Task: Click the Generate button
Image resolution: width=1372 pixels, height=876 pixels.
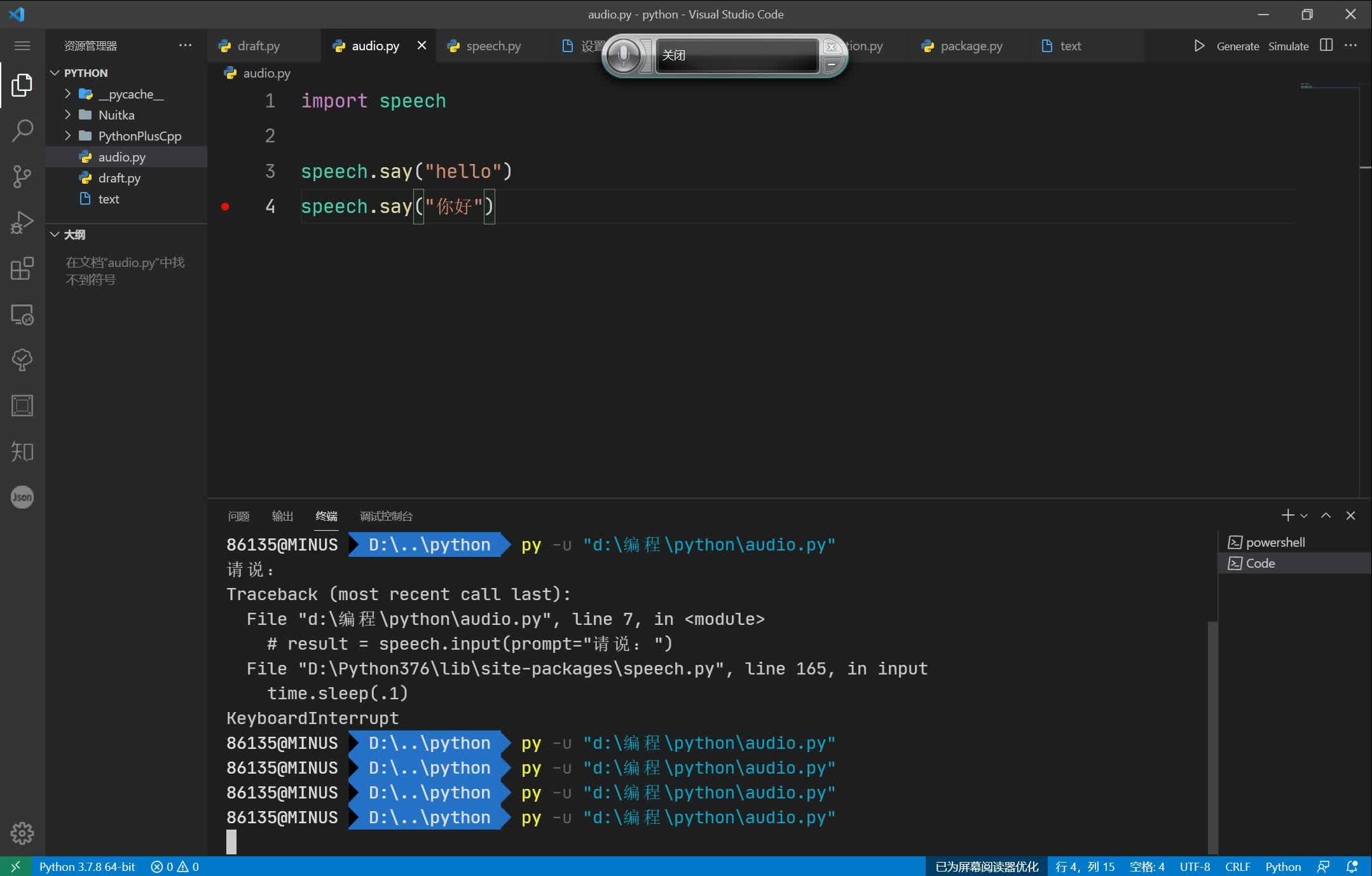Action: coord(1237,46)
